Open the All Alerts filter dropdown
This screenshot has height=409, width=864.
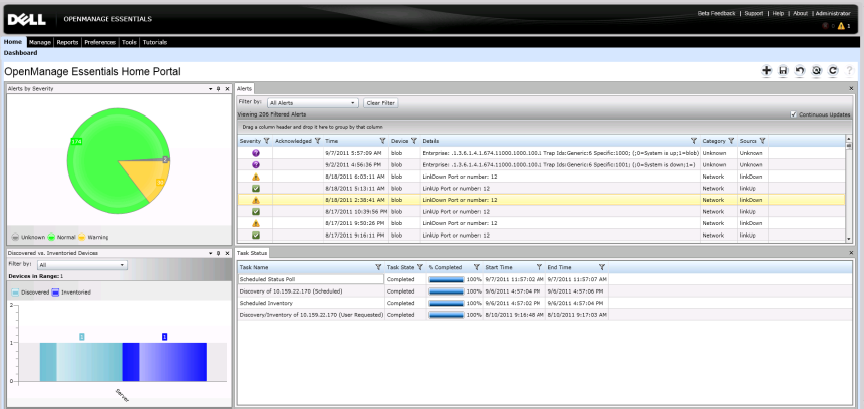tap(312, 103)
